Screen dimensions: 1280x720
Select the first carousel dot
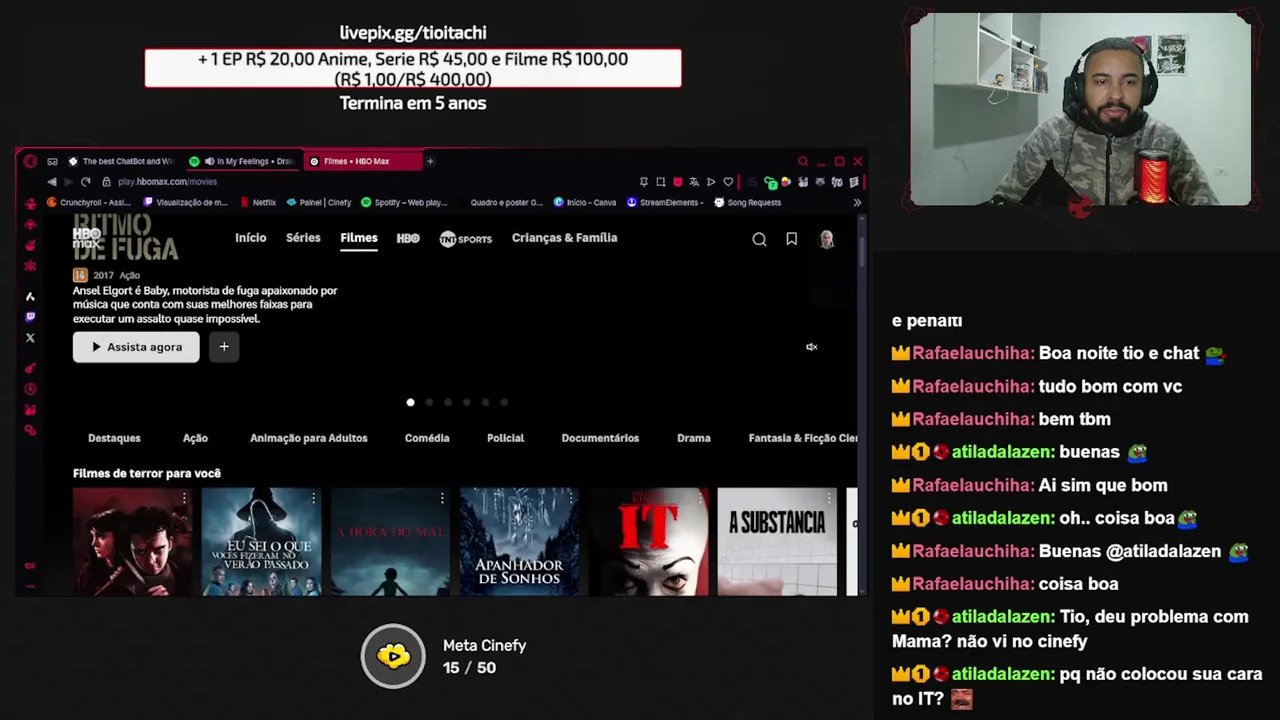click(x=410, y=402)
